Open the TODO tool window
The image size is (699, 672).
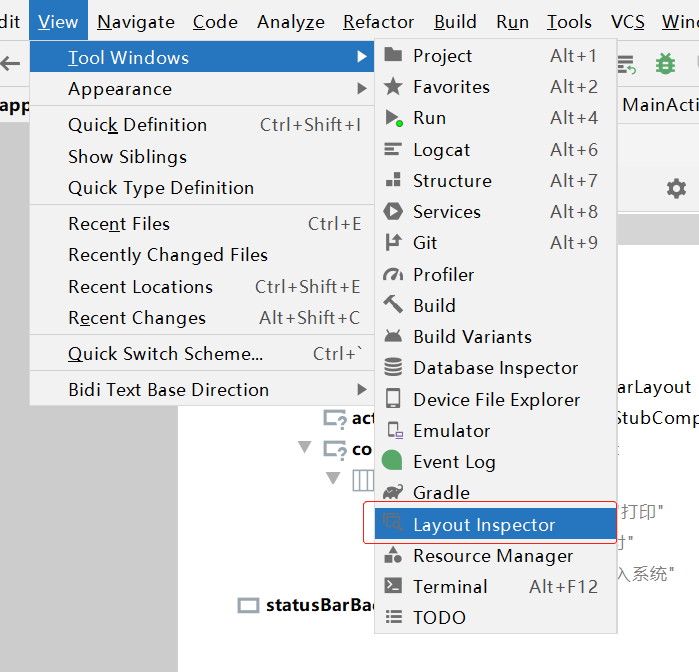coord(495,618)
